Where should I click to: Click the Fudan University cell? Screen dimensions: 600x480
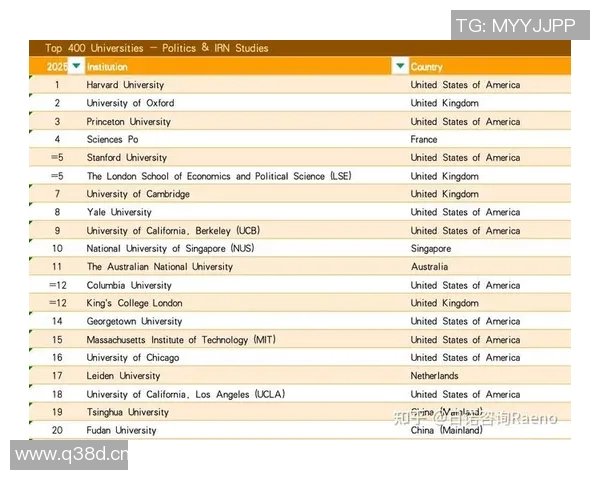pyautogui.click(x=121, y=430)
